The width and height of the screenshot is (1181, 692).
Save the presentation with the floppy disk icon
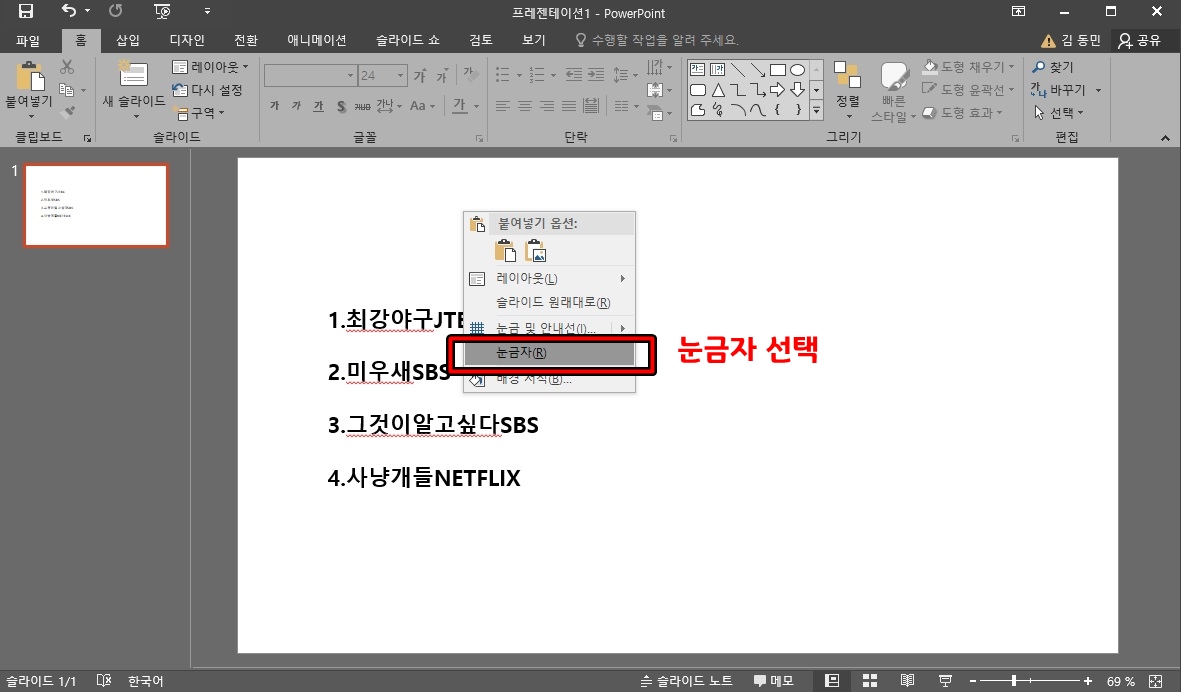(26, 11)
